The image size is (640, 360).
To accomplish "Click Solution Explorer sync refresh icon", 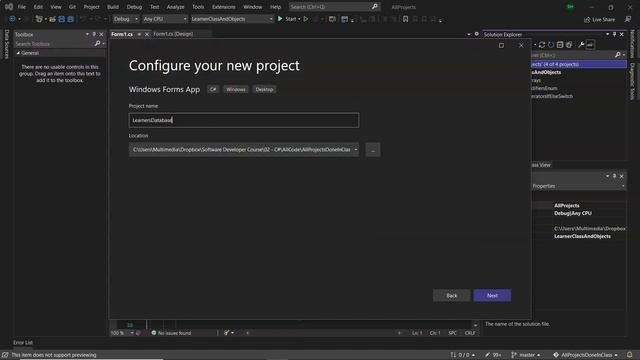I will [542, 44].
